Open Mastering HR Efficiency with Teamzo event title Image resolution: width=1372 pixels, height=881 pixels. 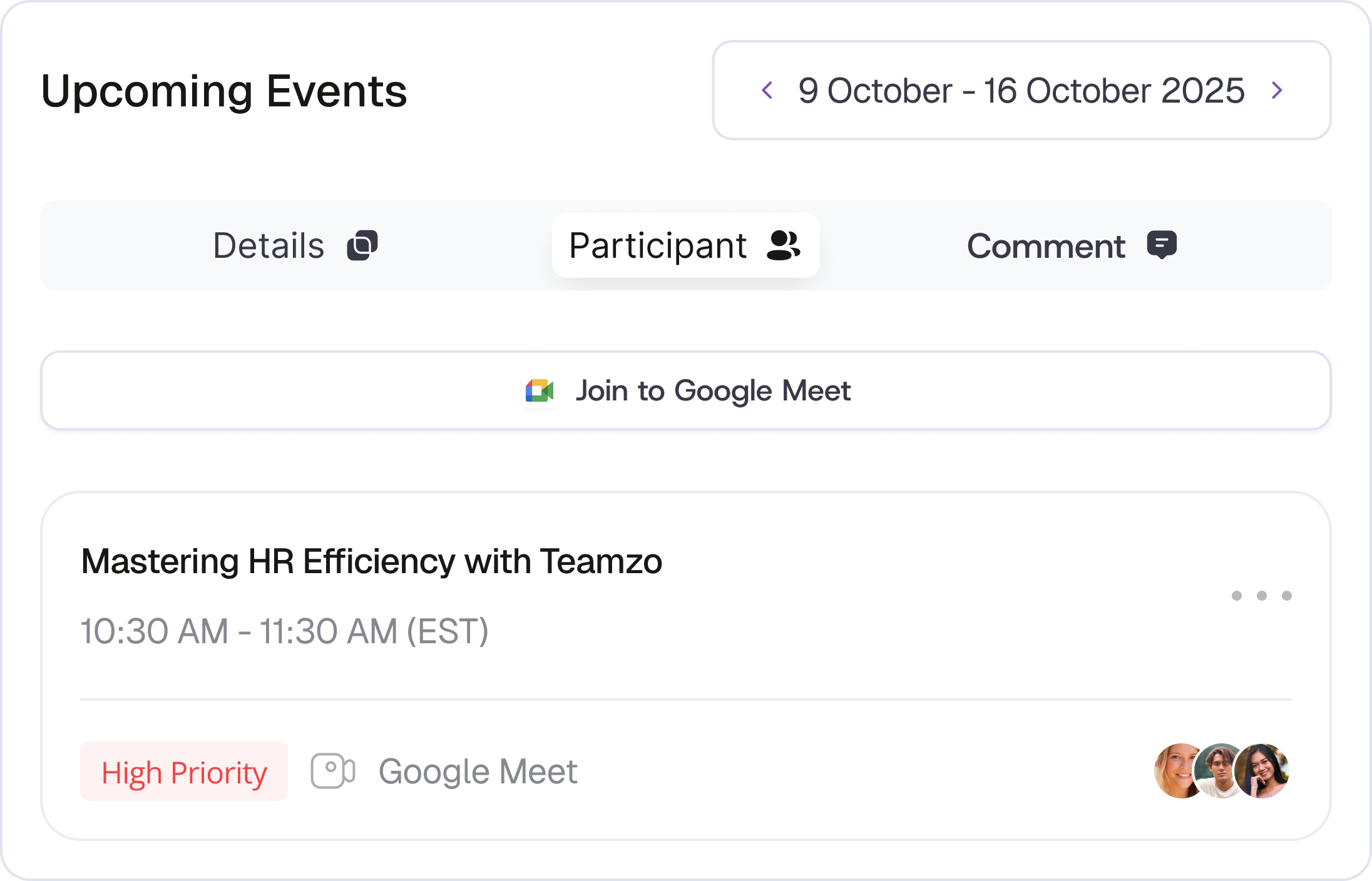point(372,561)
